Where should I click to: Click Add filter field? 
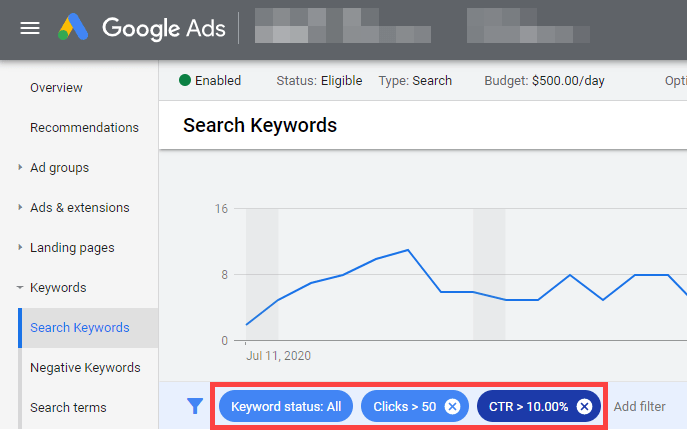[639, 407]
